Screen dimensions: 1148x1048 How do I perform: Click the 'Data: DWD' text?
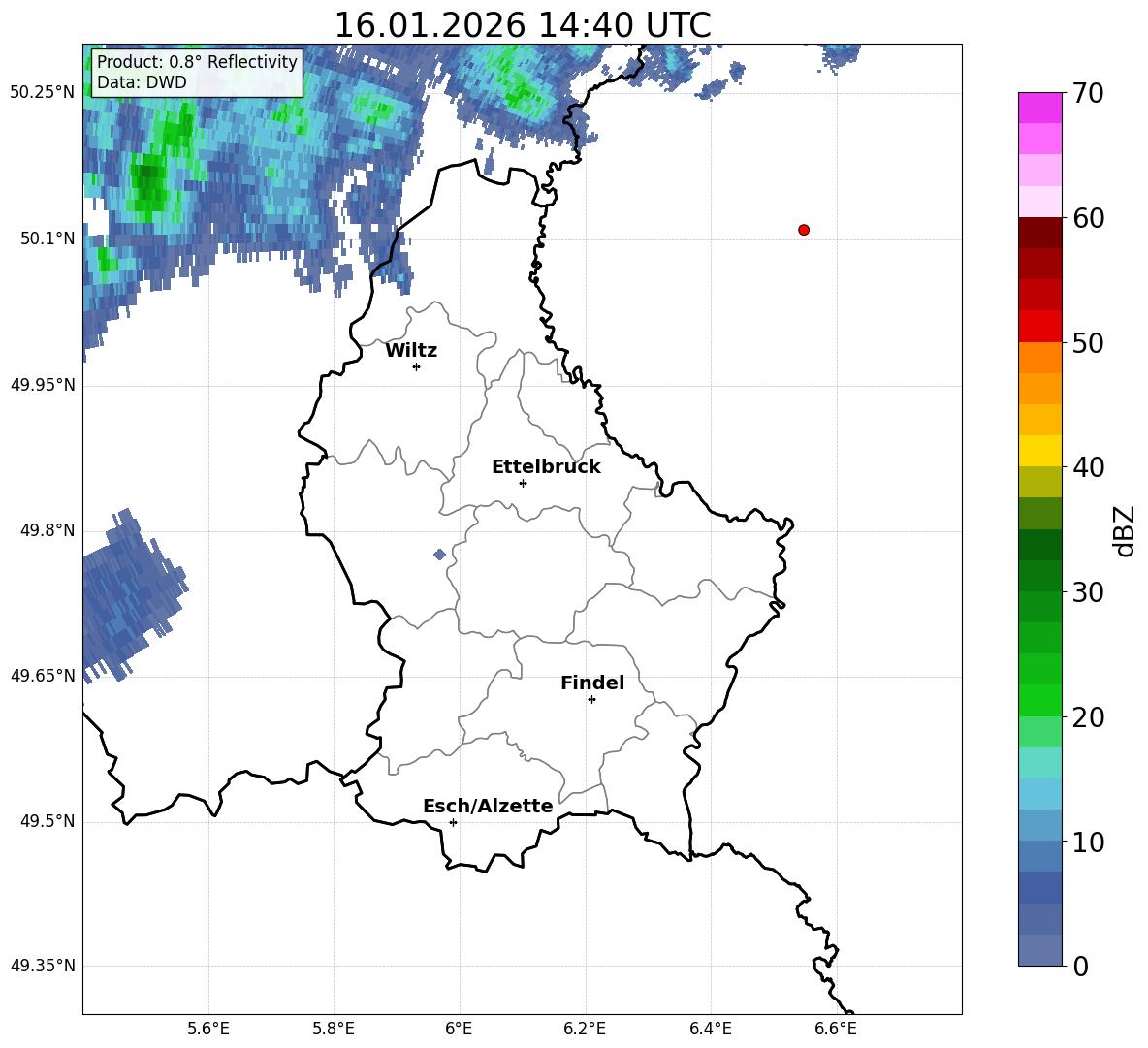(142, 82)
